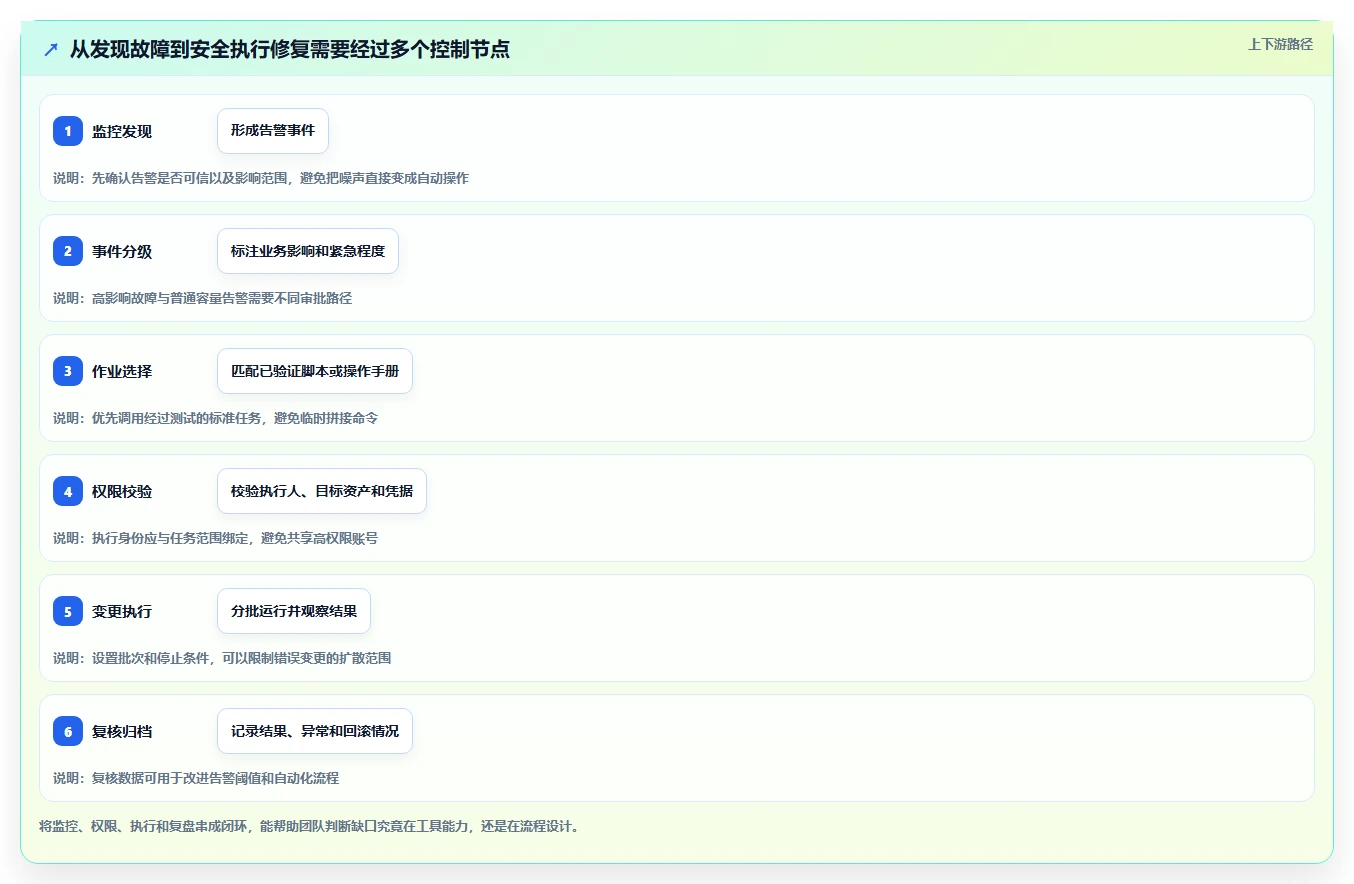Screen dimensions: 1354x884
Task: Select the 匹配已验证脚本或操作手册 chip
Action: [x=315, y=371]
